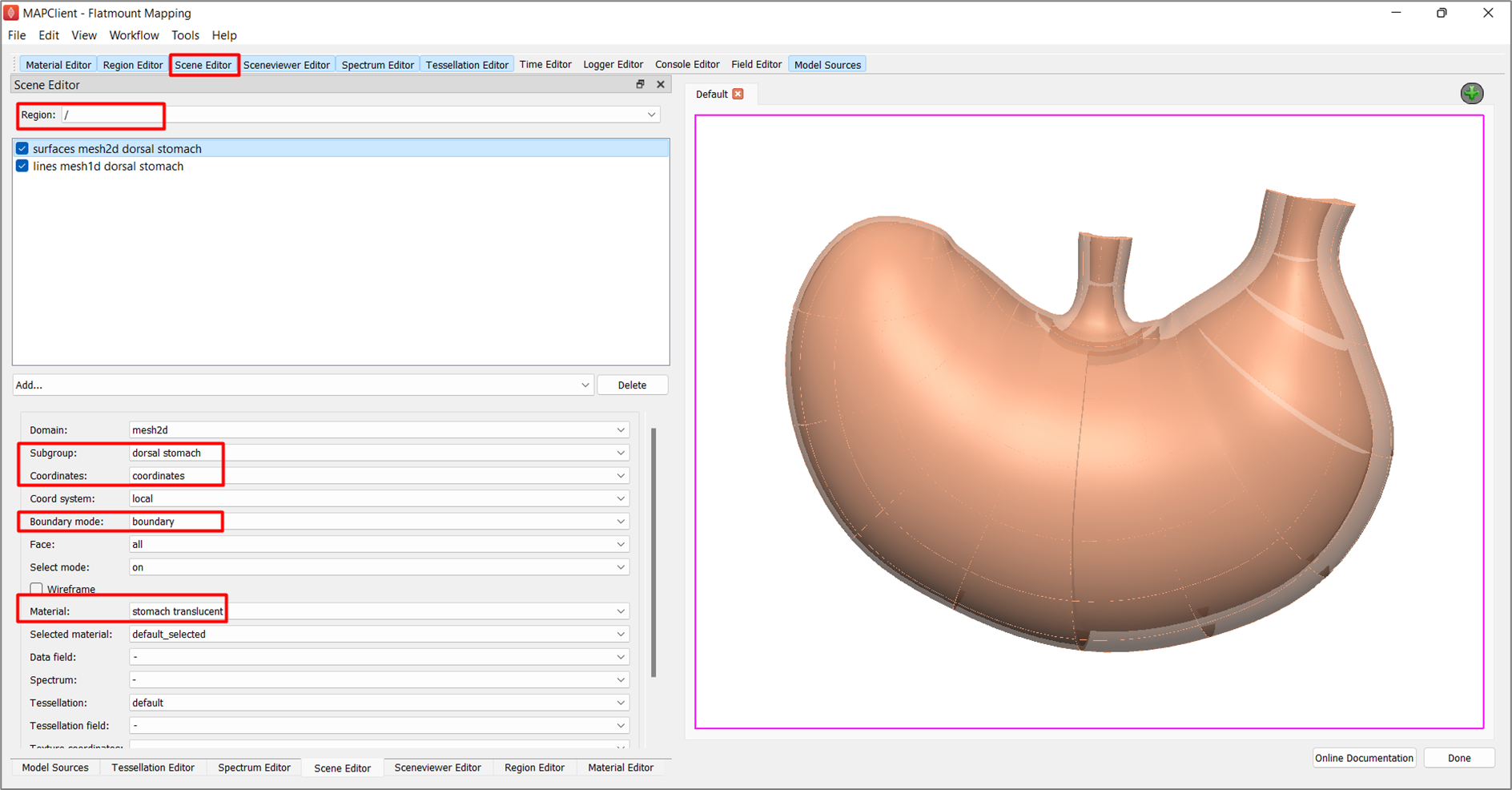1512x790 pixels.
Task: Open the File menu
Action: (x=17, y=35)
